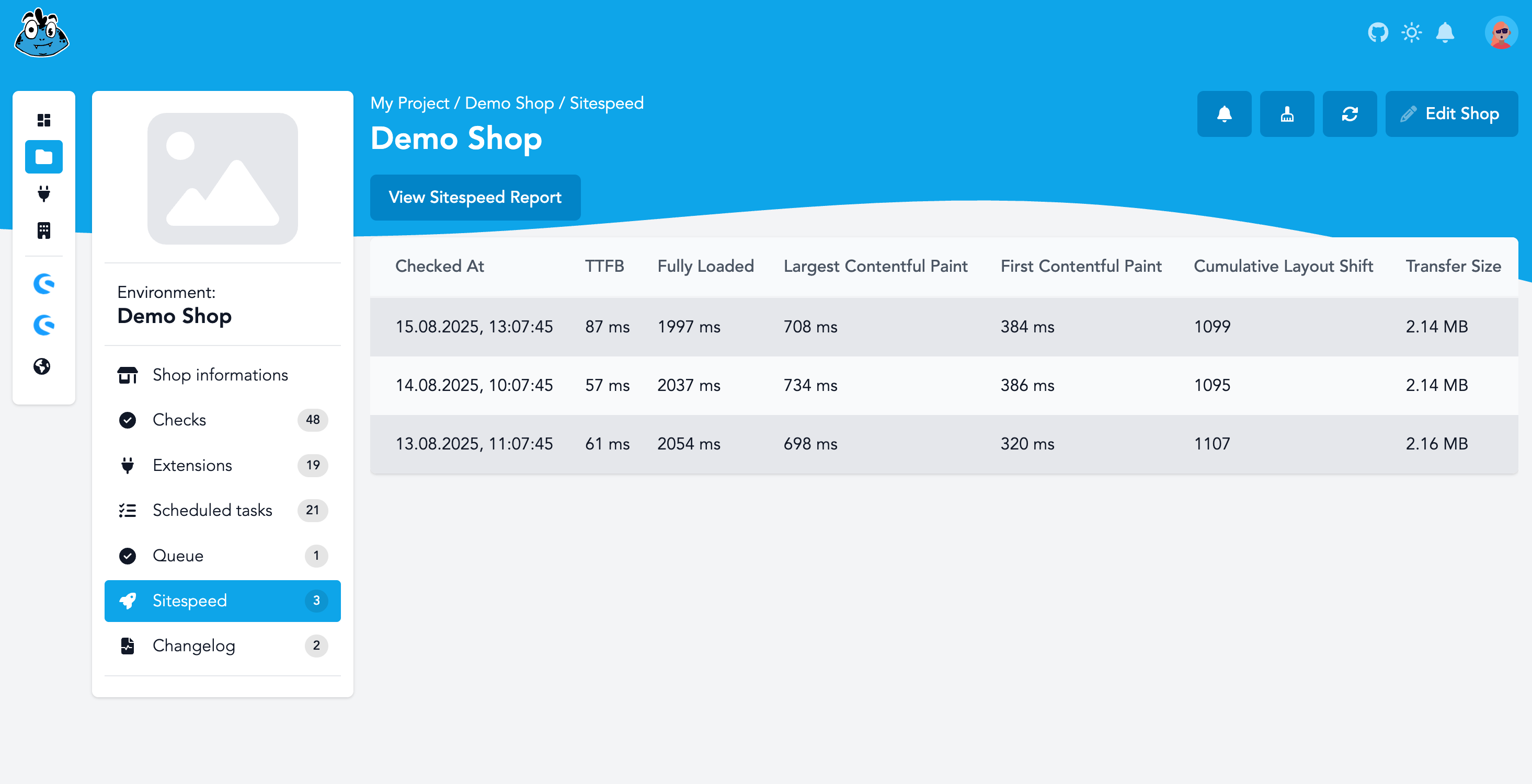Toggle light/dark theme with the sun icon
The width and height of the screenshot is (1532, 784).
click(1412, 33)
